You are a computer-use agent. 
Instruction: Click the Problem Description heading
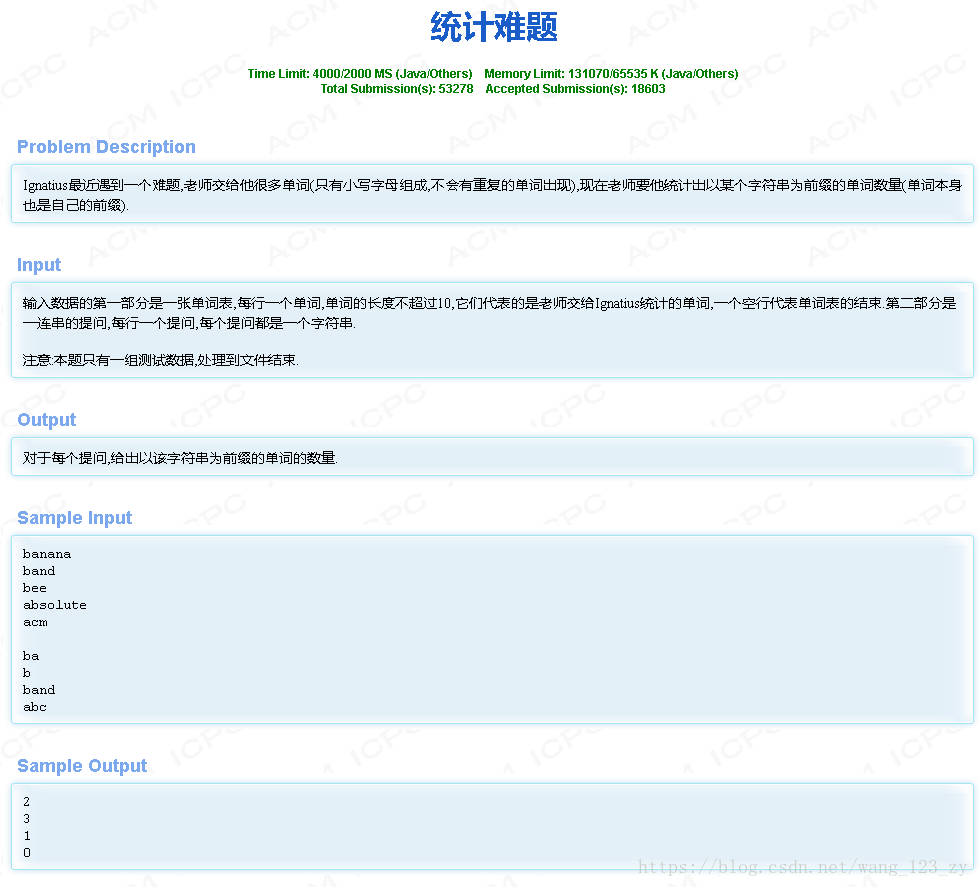tap(106, 147)
